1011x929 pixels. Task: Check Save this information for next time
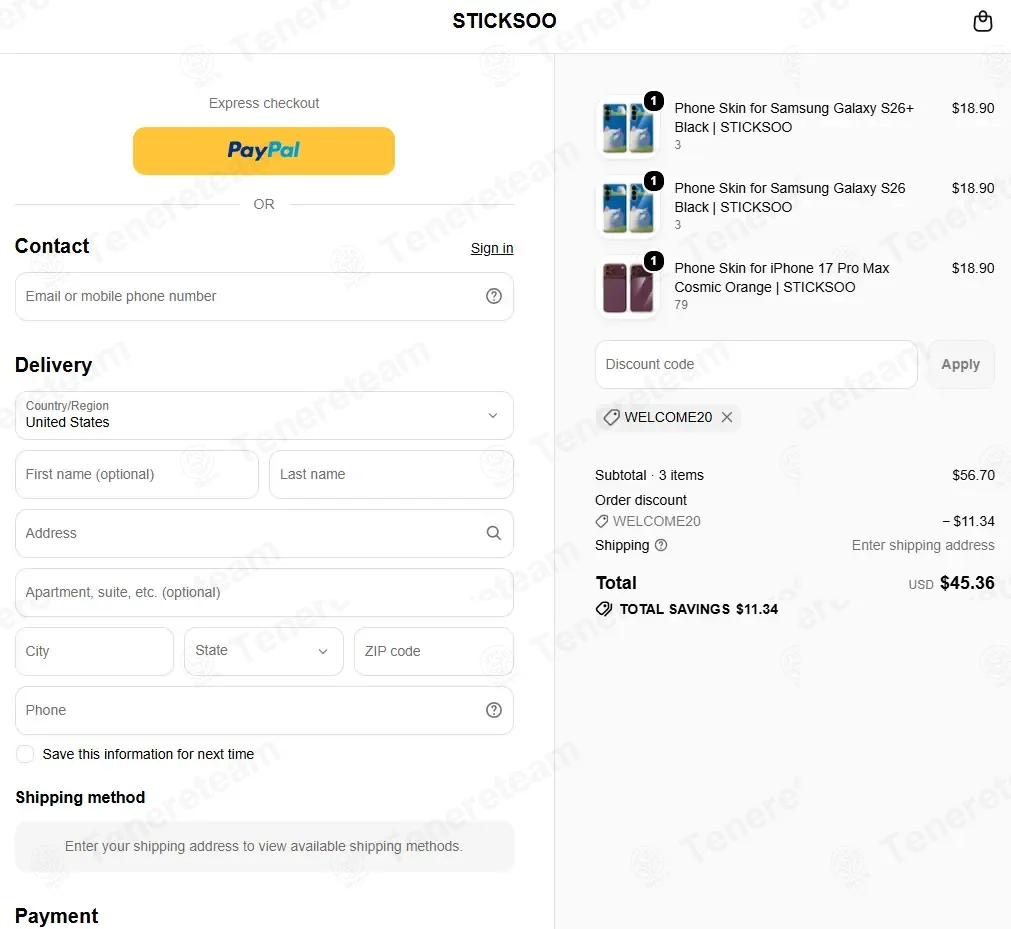(x=25, y=754)
